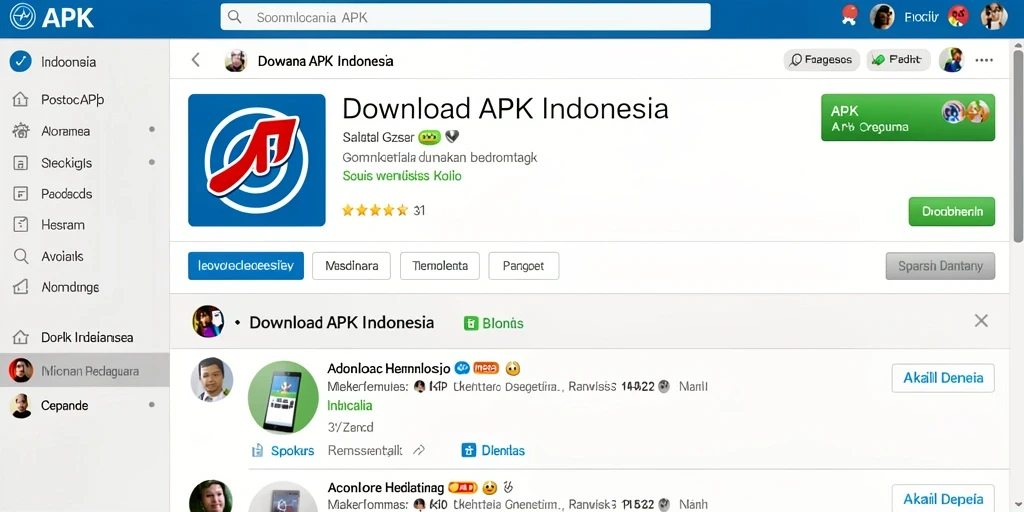This screenshot has width=1024, height=512.
Task: Click Spokırs link with document icon
Action: (283, 450)
